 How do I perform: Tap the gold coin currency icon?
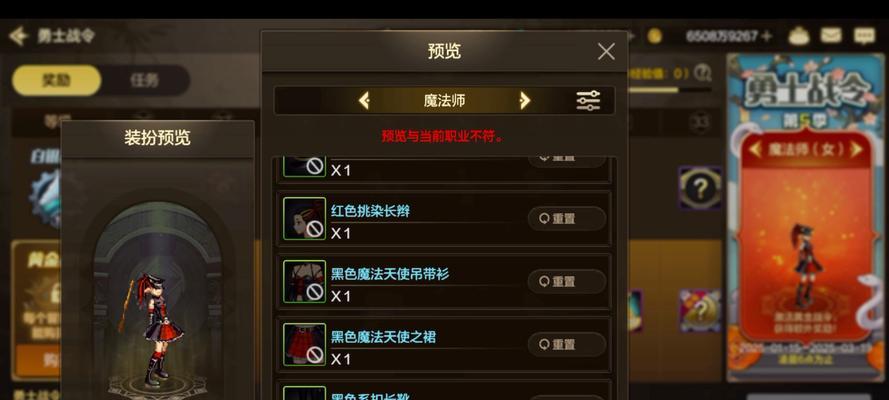[654, 36]
